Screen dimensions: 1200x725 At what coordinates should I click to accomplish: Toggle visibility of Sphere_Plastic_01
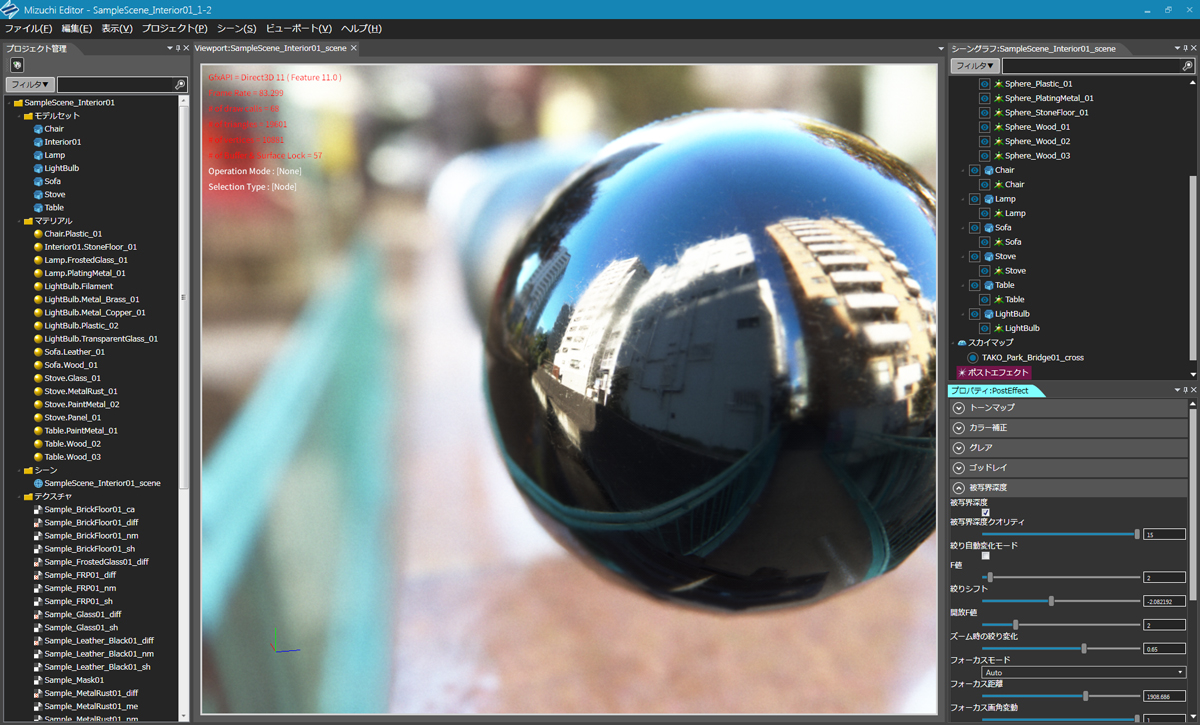pos(985,84)
